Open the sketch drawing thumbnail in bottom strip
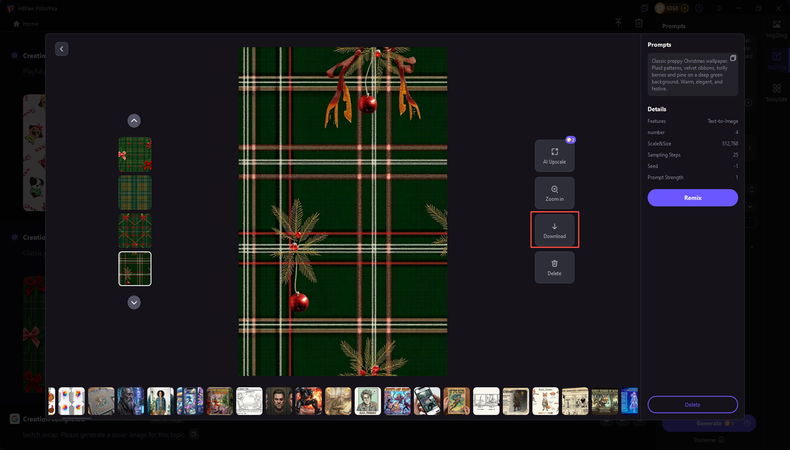The width and height of the screenshot is (790, 450). 249,401
